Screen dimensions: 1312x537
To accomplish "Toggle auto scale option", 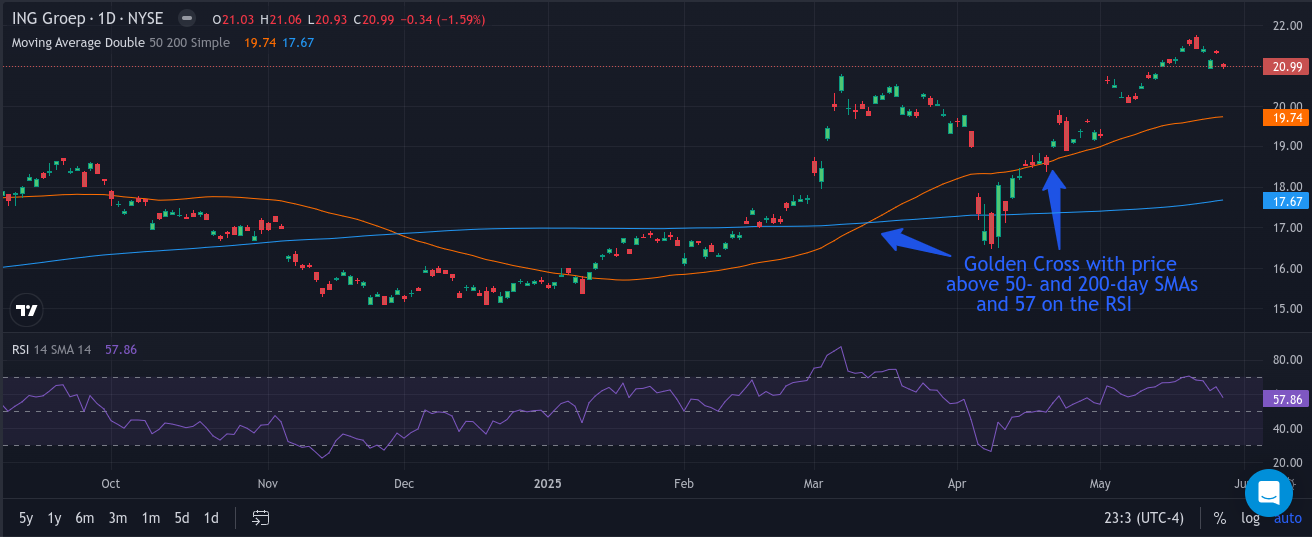I will (x=1287, y=518).
